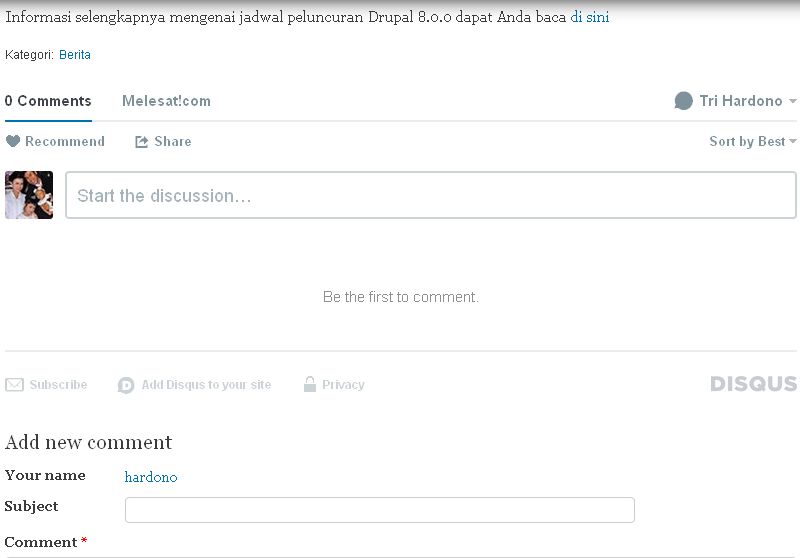Open the DISQUS logo link
Viewport: 800px width, 558px height.
[x=753, y=384]
